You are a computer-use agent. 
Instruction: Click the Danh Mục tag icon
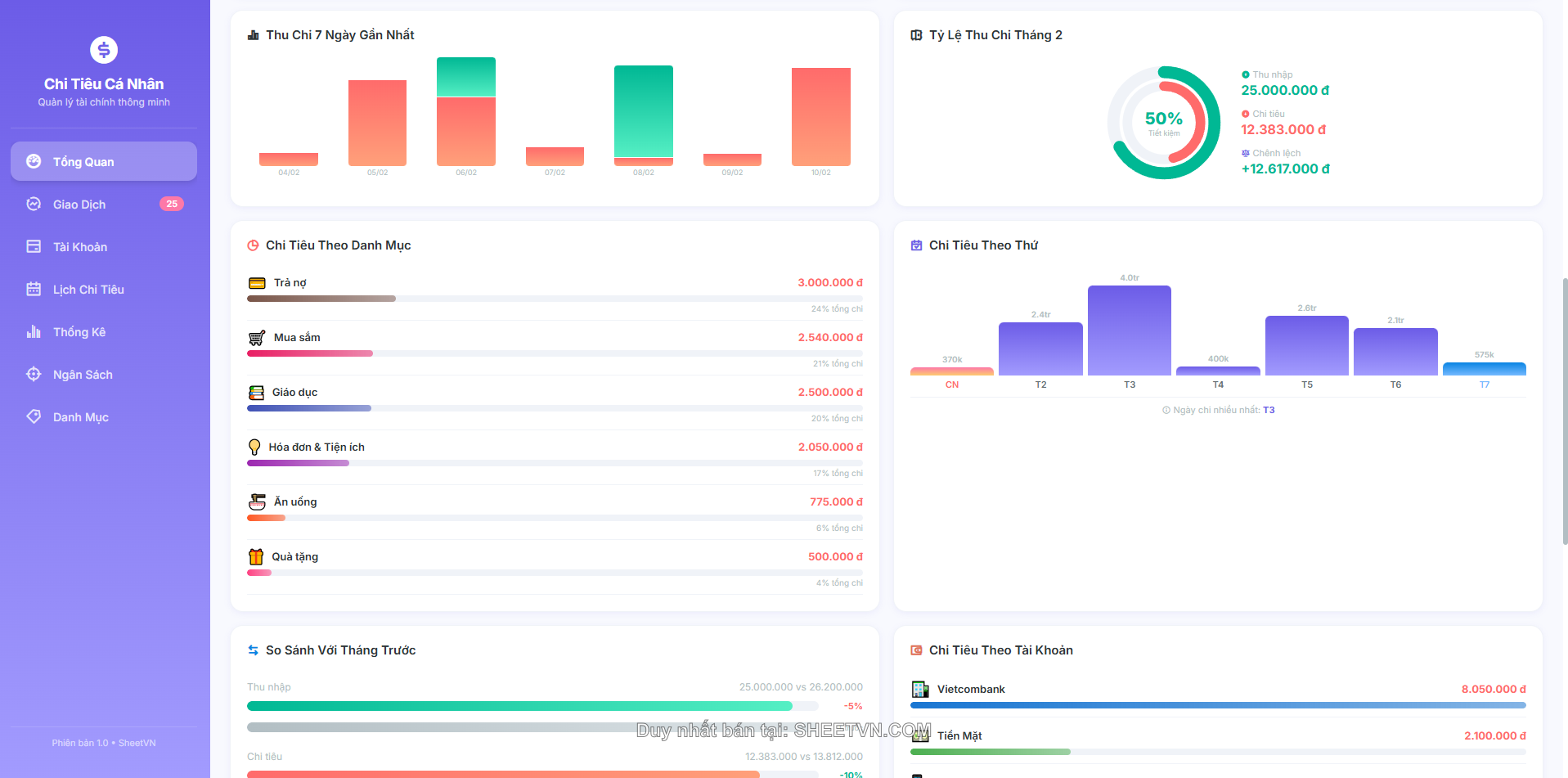34,416
